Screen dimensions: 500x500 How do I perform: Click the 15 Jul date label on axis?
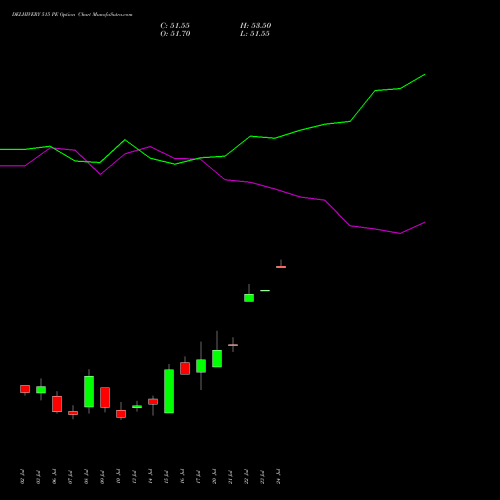point(167,476)
